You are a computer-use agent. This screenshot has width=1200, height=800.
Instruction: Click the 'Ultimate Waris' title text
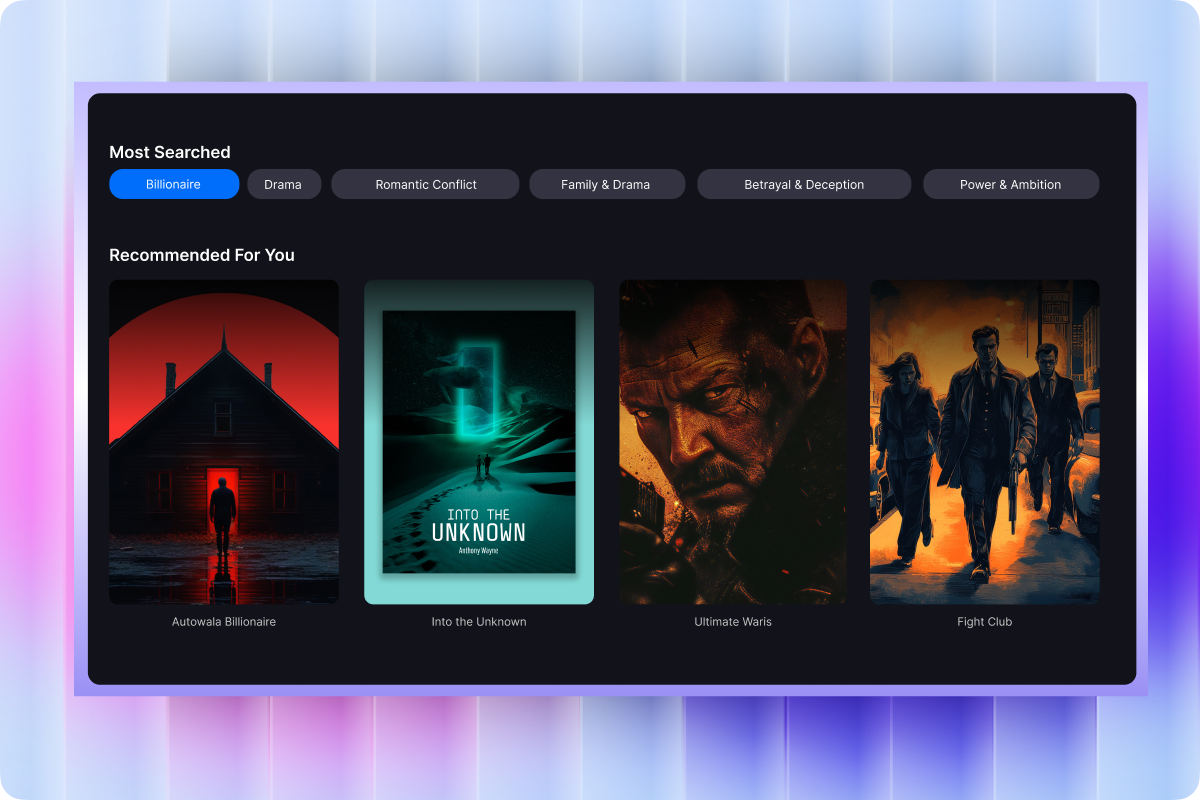(733, 622)
